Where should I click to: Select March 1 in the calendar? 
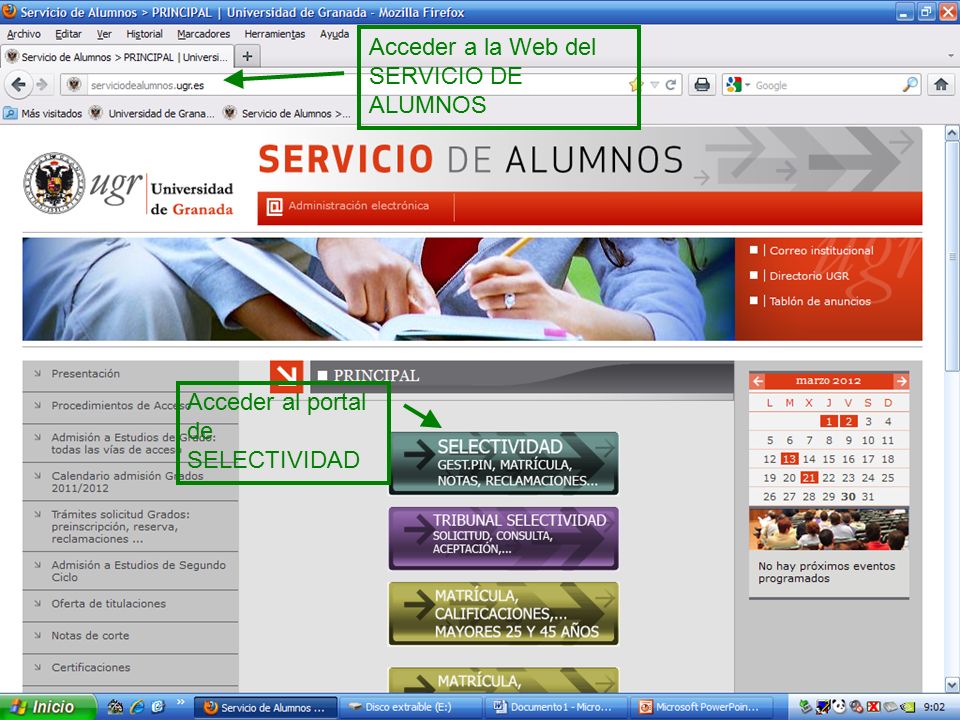pyautogui.click(x=828, y=421)
